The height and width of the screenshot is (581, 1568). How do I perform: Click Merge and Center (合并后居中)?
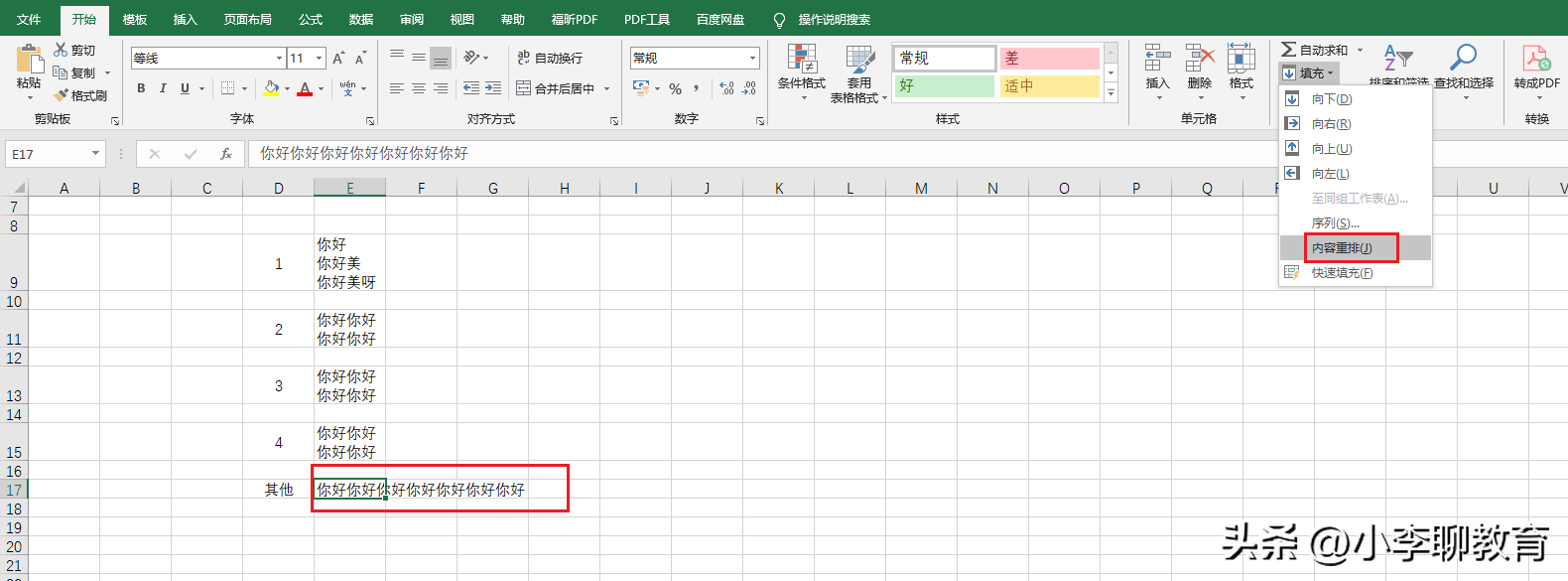557,88
